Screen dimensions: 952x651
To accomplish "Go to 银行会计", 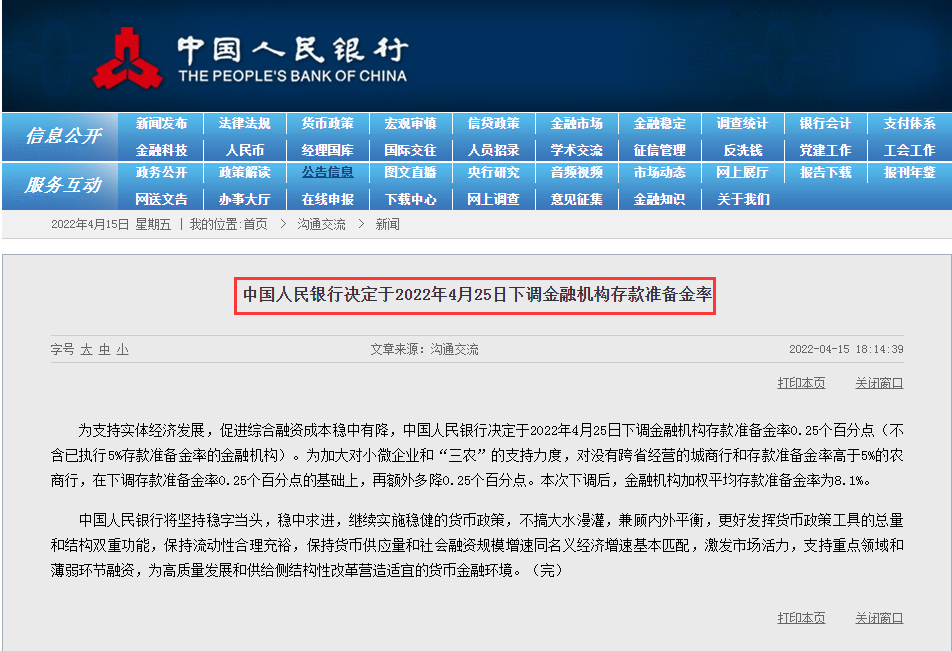I will point(826,123).
